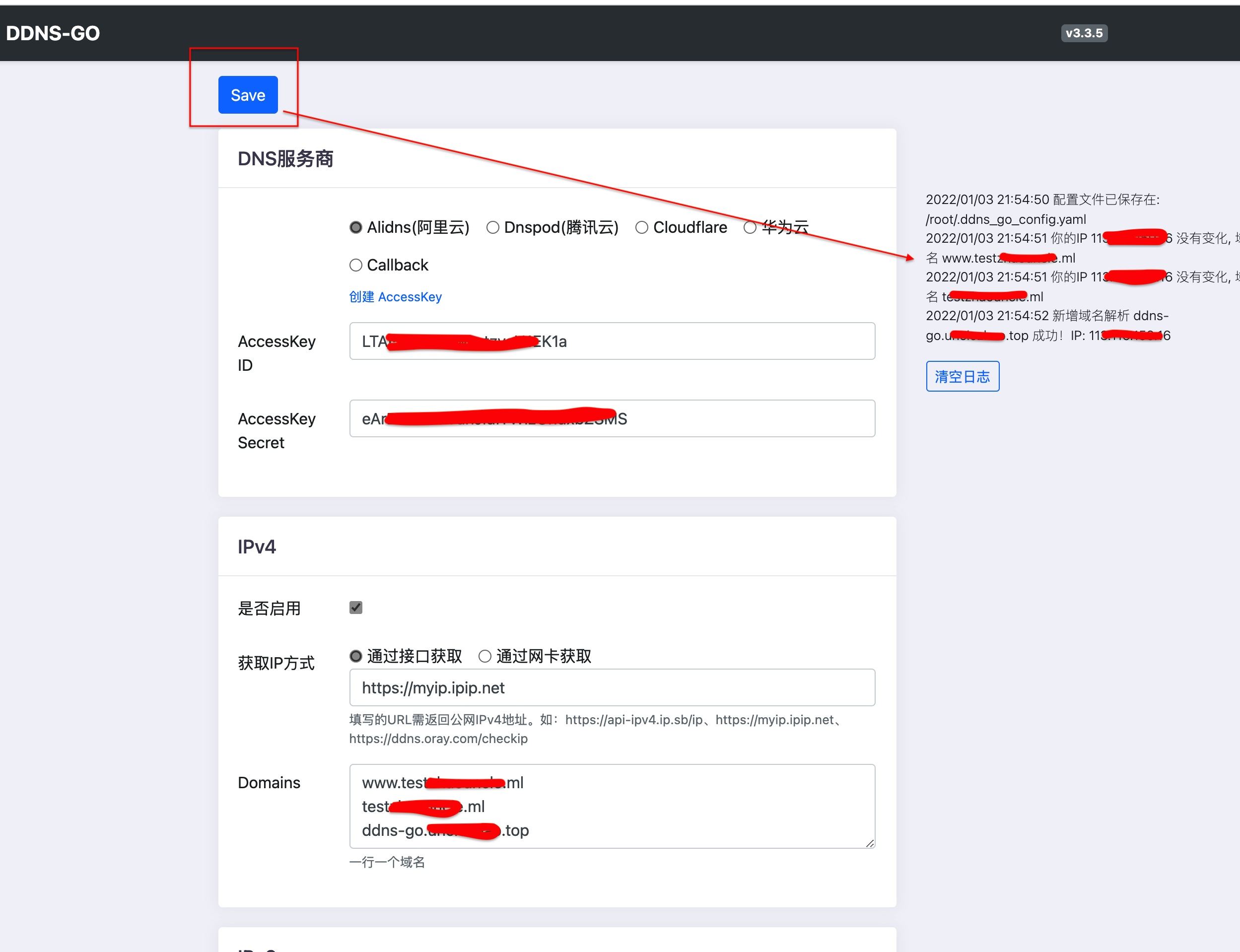Open the 创建 AccessKey link
The width and height of the screenshot is (1240, 952).
395,296
